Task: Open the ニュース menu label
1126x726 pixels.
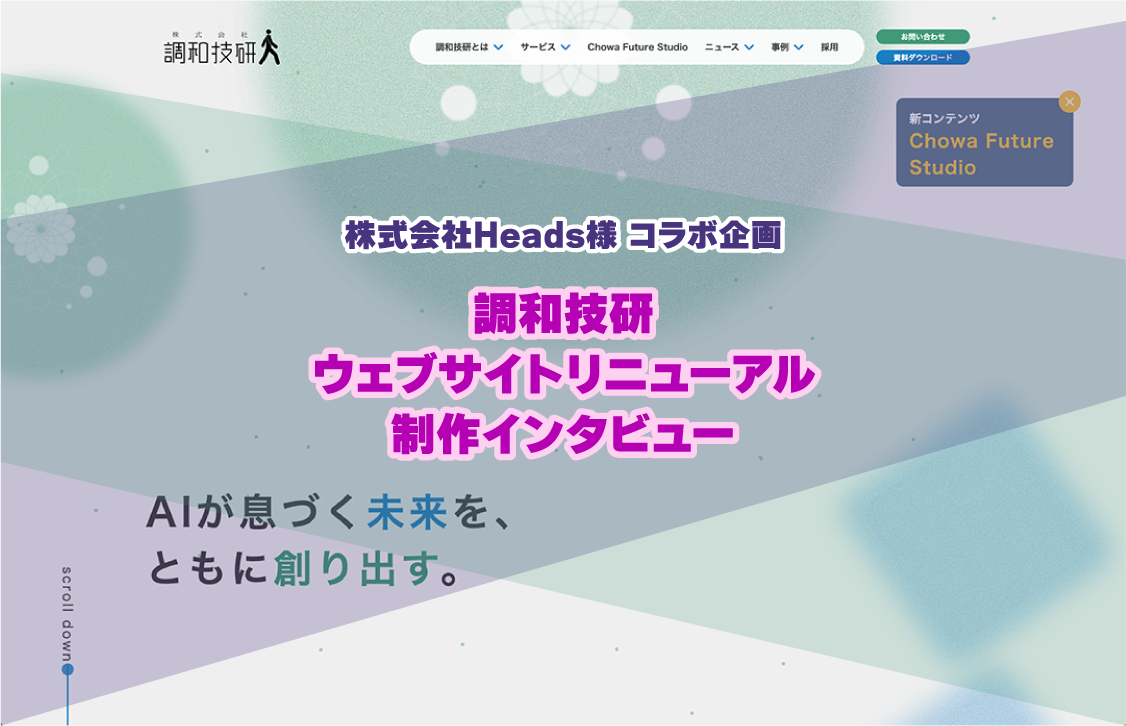Action: point(721,47)
